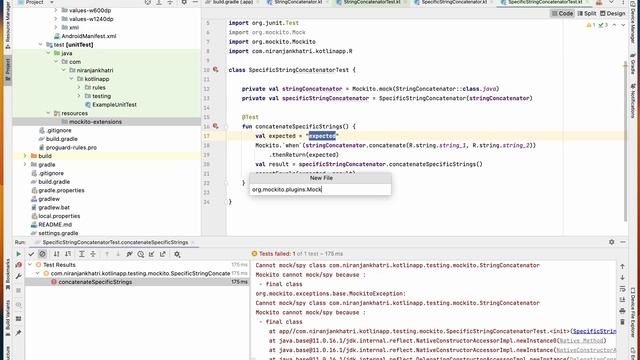Expand values-w1240dp folder
640x360 pixels.
(56, 19)
